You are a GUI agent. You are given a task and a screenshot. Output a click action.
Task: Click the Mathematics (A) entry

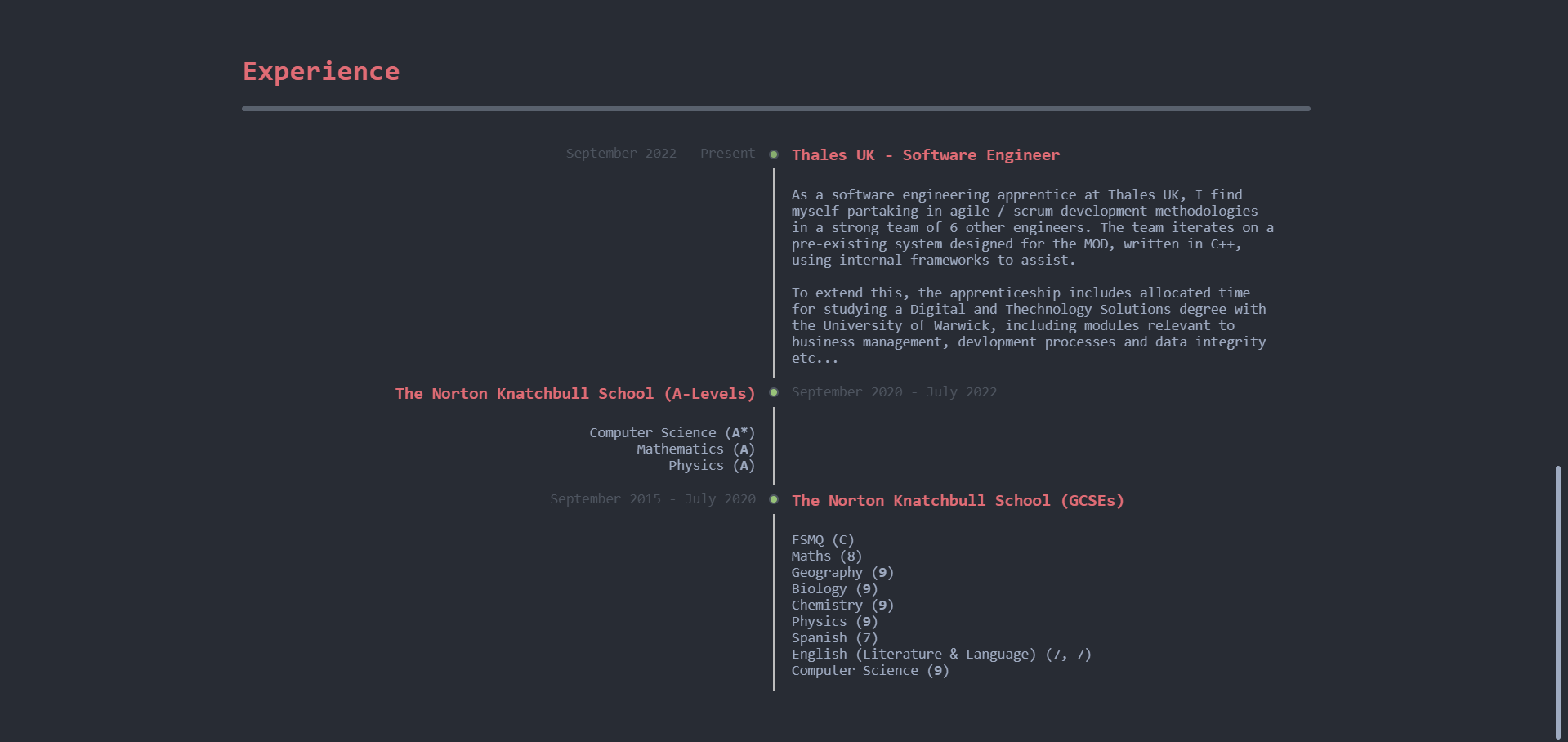pyautogui.click(x=695, y=449)
